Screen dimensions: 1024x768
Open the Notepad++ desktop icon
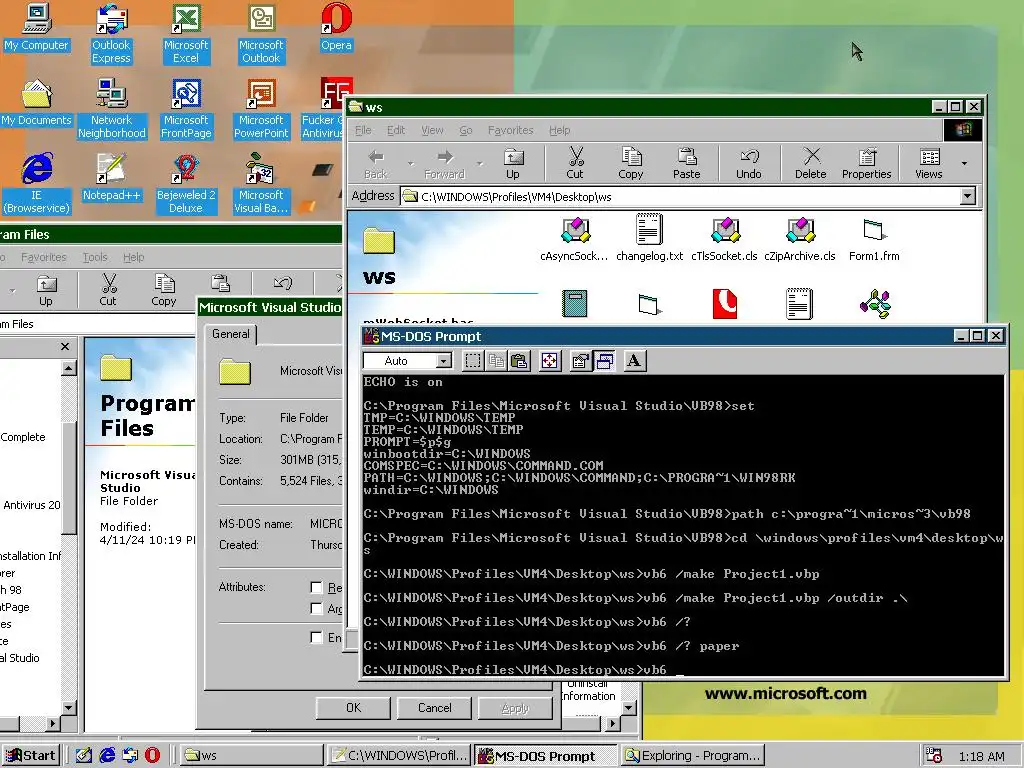click(111, 177)
